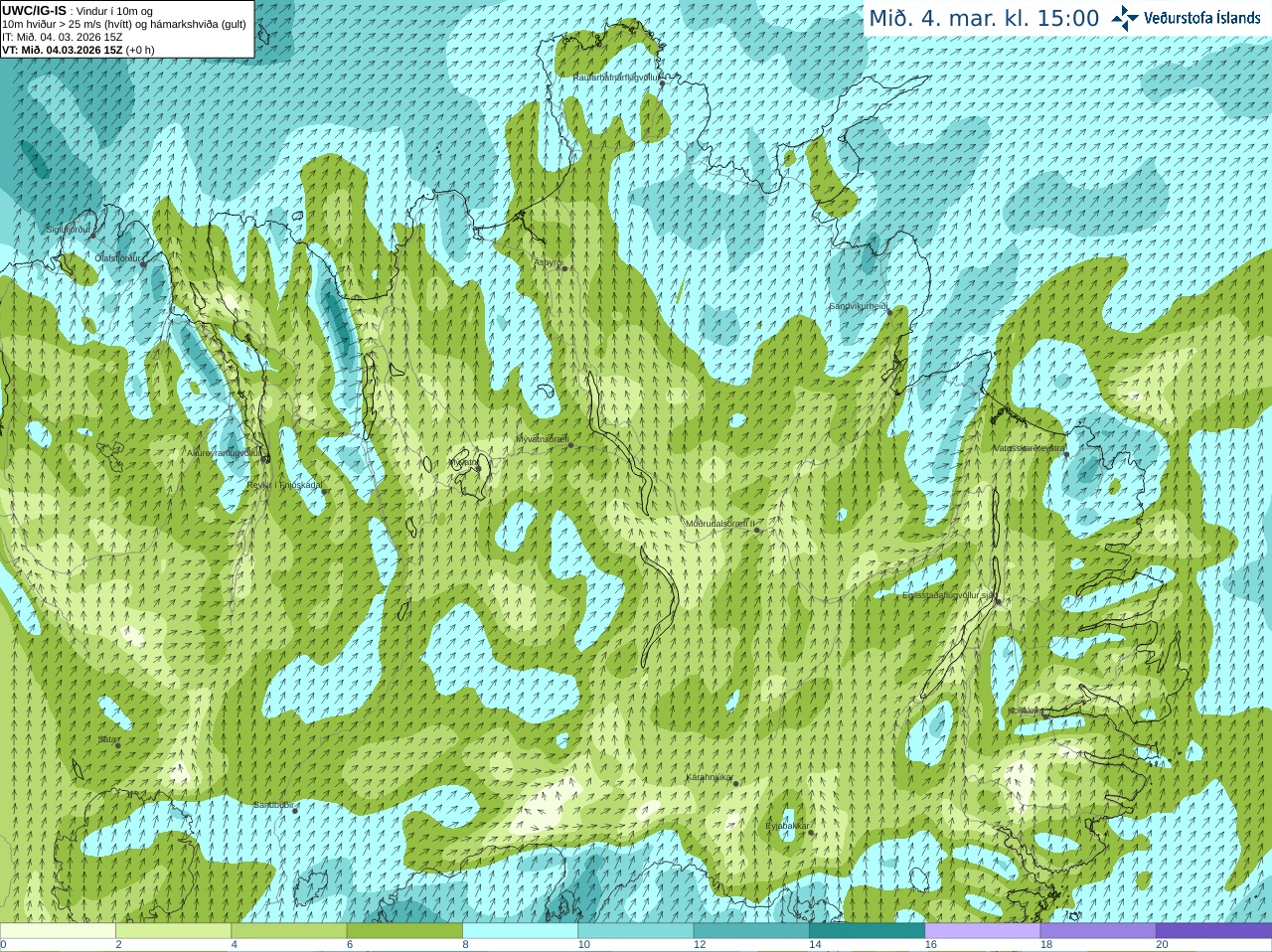Select the 10–12 m/s turquoise swatch
1272x952 pixels.
pos(636,931)
